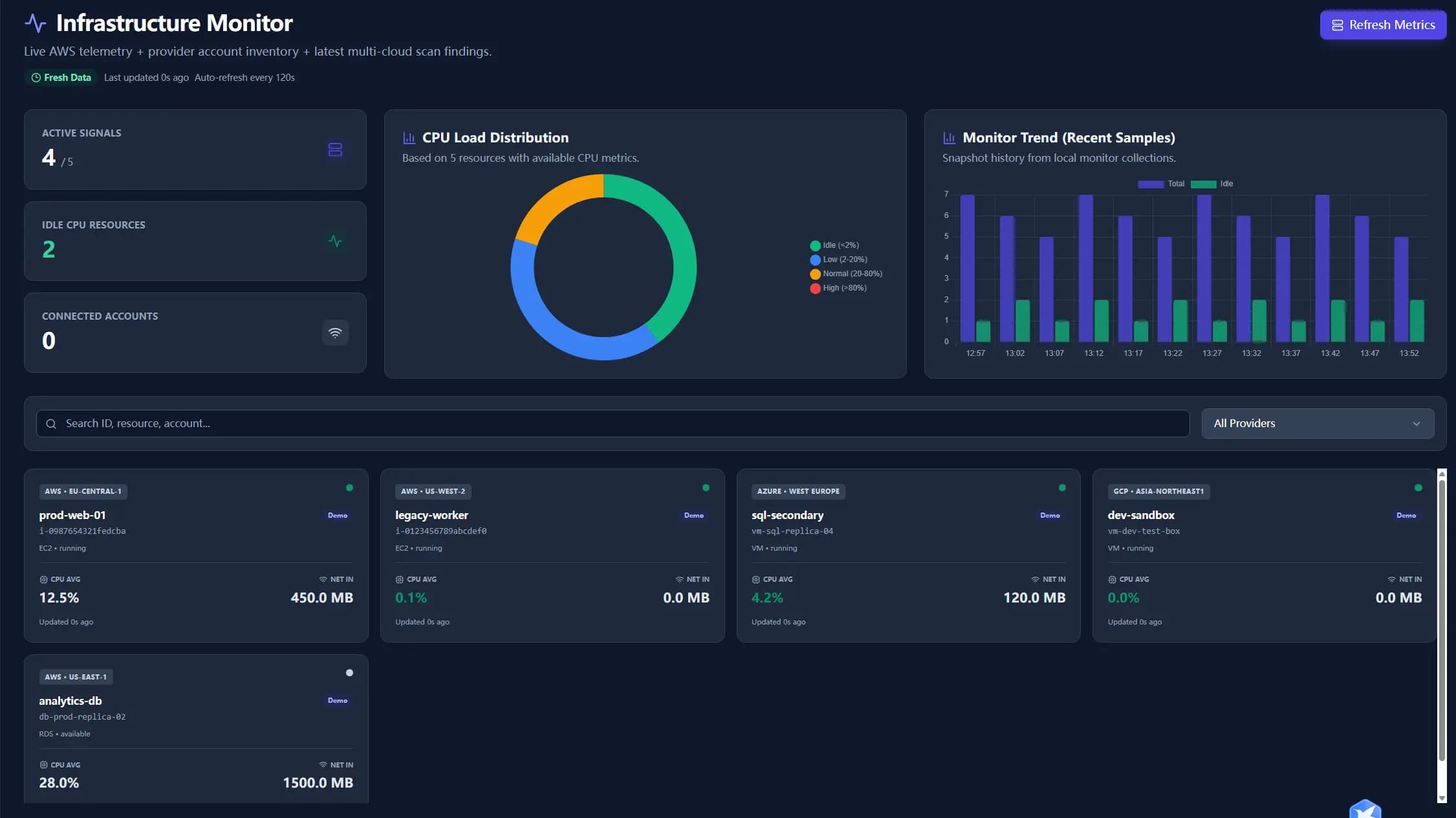Toggle the Idle series in trend legend
1456x818 pixels.
pyautogui.click(x=1212, y=184)
